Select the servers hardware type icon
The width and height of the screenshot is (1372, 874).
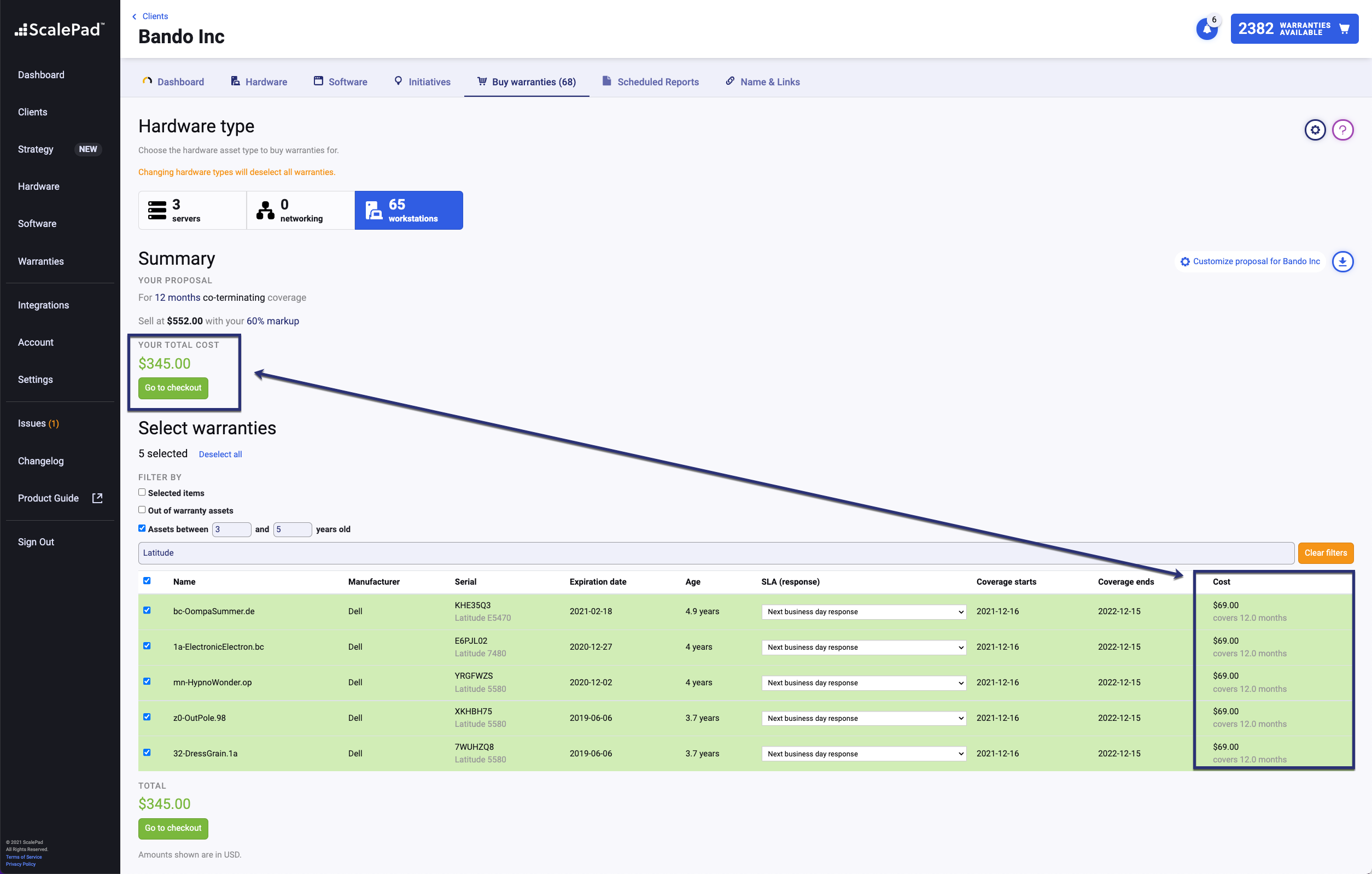pyautogui.click(x=157, y=210)
